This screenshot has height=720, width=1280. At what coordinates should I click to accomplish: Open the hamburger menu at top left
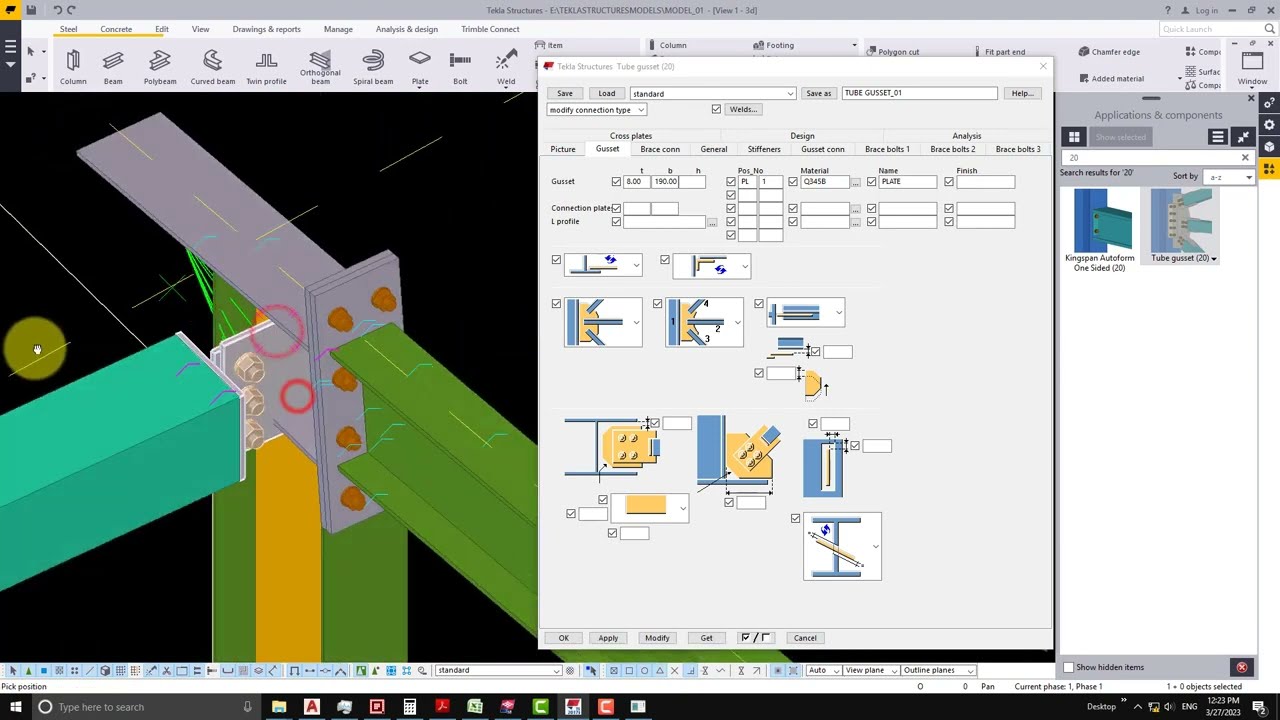point(11,47)
